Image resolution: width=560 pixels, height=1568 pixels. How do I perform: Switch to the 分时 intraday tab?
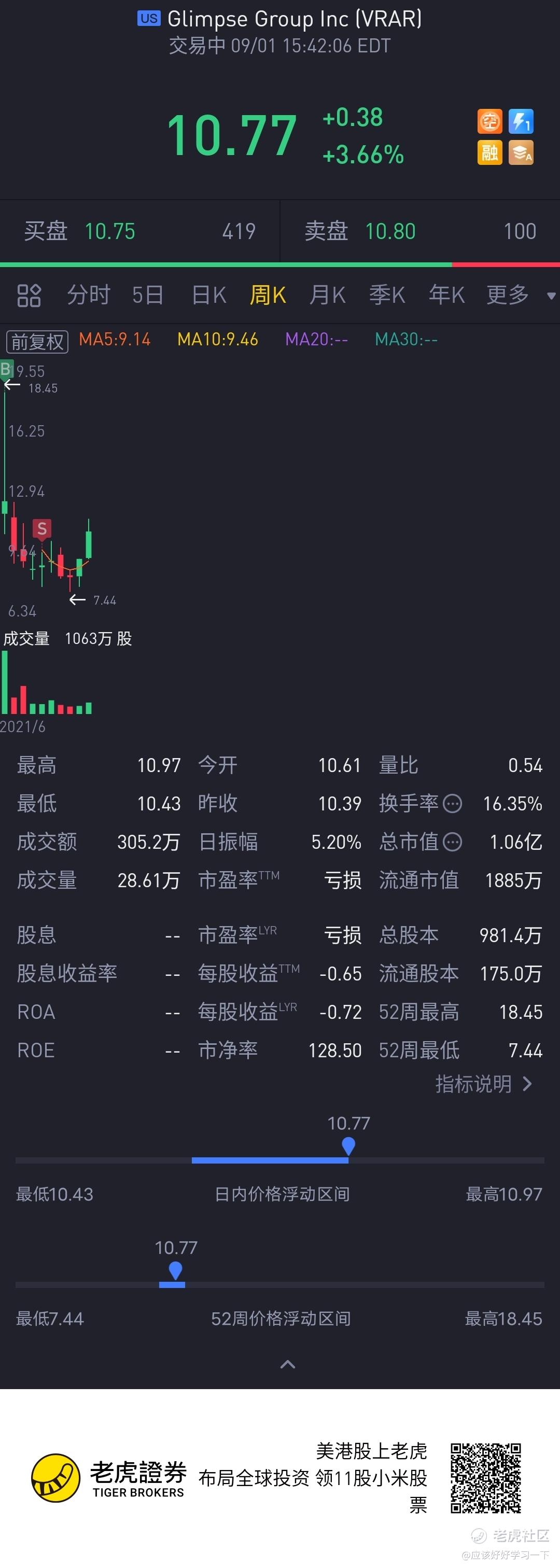pyautogui.click(x=89, y=295)
